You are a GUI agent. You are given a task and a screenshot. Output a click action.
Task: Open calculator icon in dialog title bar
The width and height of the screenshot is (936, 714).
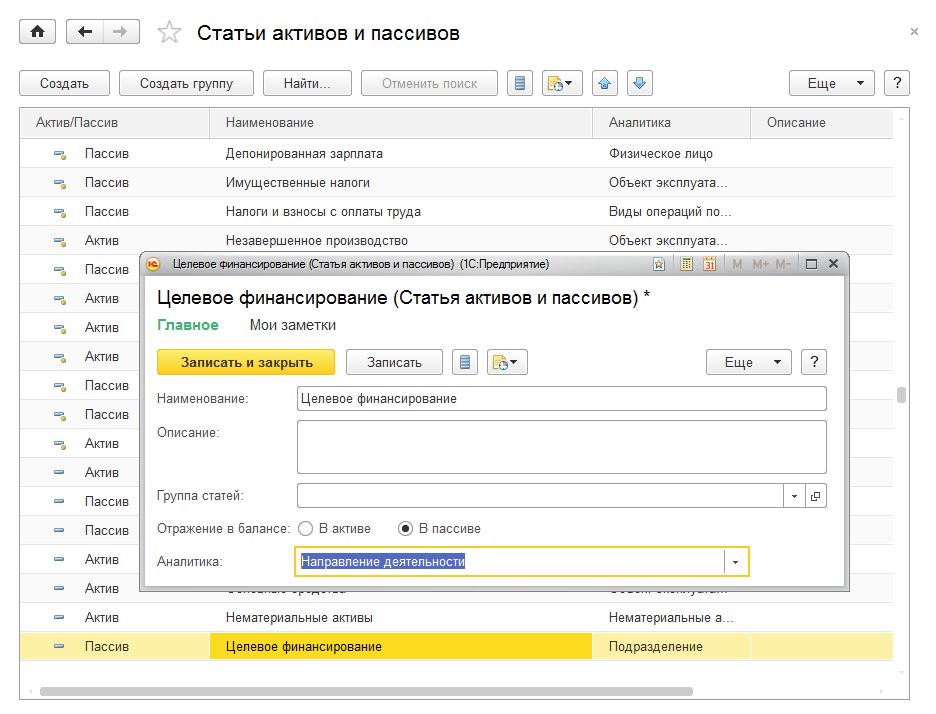[687, 264]
